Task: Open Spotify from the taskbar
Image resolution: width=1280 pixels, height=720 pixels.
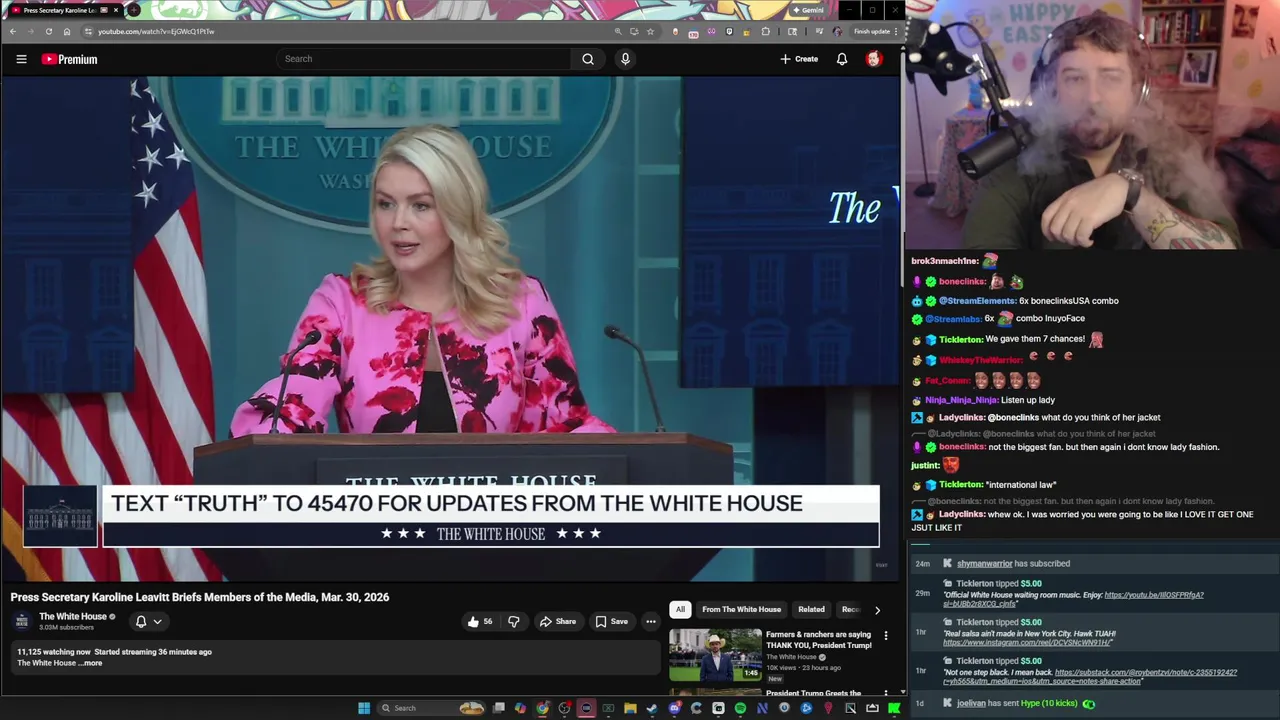Action: tap(740, 708)
